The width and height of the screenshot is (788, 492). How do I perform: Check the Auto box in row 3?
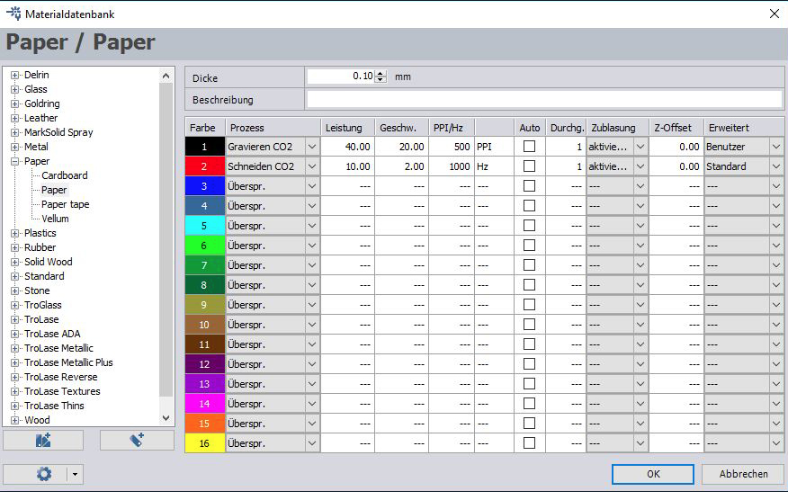click(529, 186)
